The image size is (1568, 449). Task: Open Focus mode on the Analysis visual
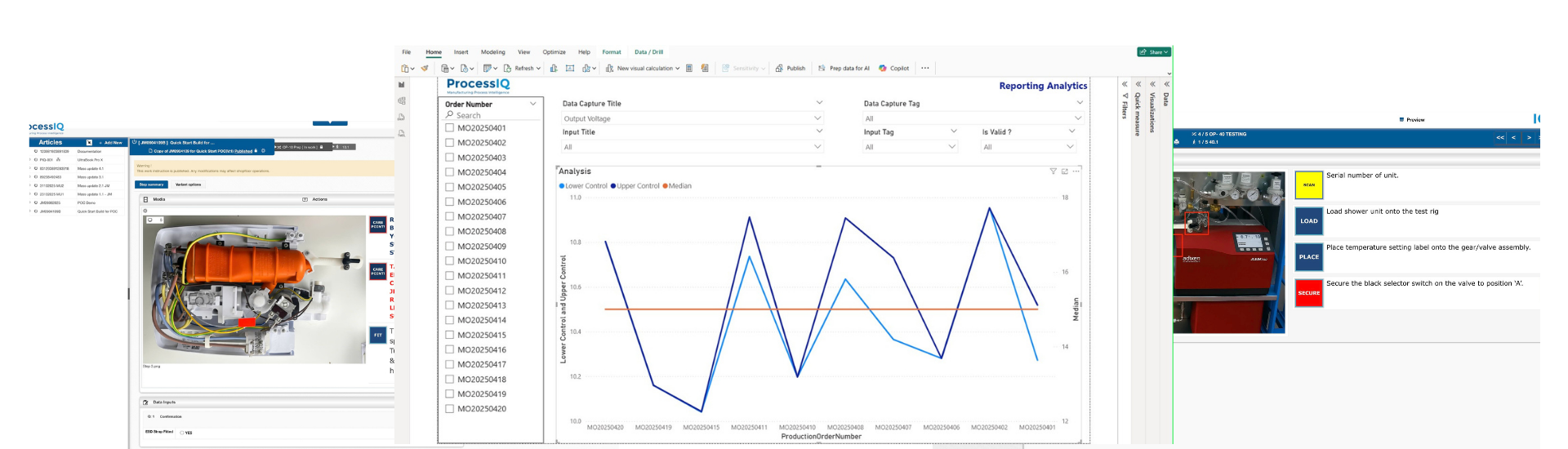pos(1064,171)
